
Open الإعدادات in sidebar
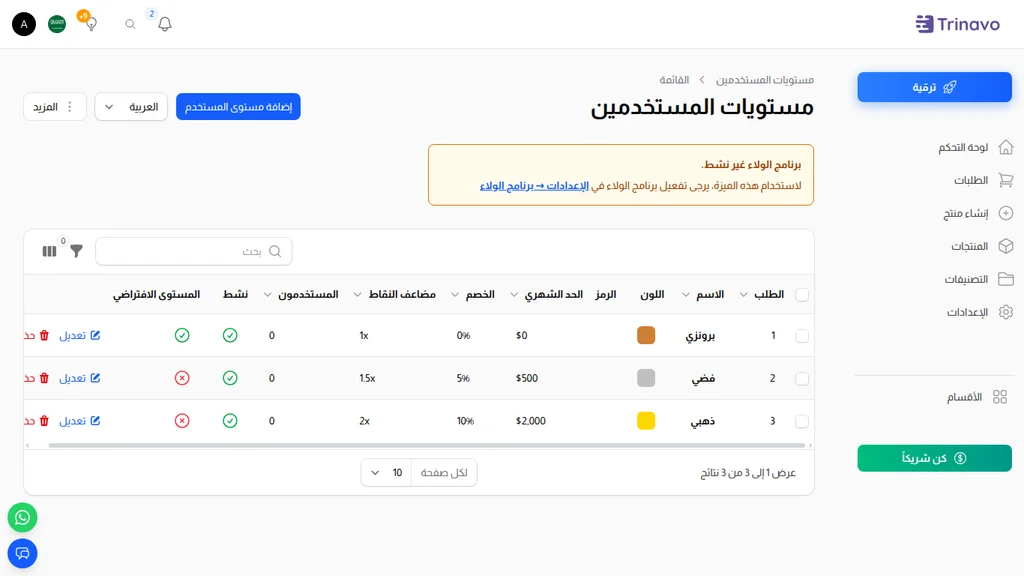[x=980, y=312]
